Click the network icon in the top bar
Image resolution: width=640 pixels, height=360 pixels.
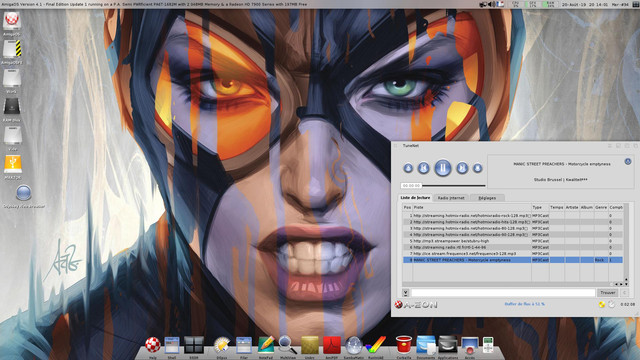click(x=484, y=4)
